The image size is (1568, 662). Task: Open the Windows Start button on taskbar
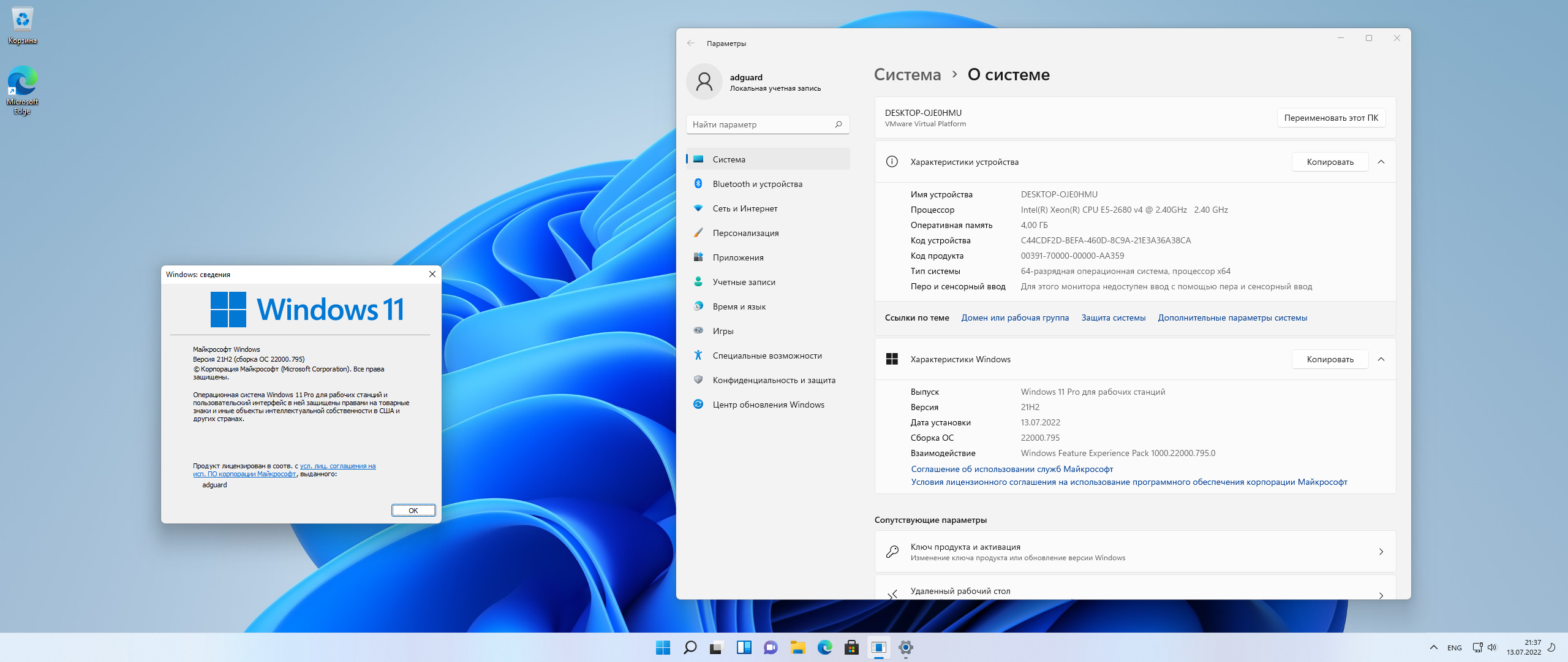click(x=663, y=647)
